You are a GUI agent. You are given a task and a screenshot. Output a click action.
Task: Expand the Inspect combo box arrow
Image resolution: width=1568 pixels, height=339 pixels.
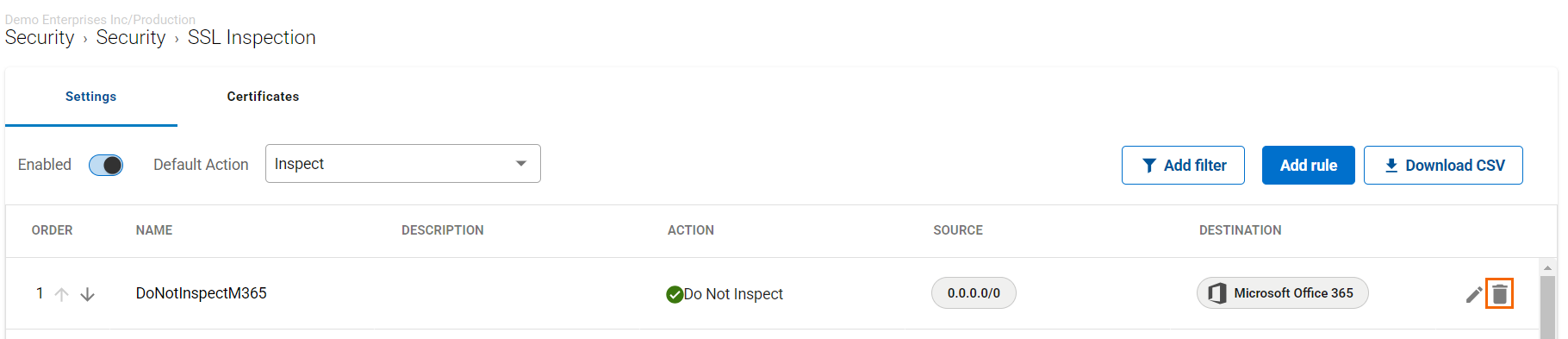click(521, 164)
